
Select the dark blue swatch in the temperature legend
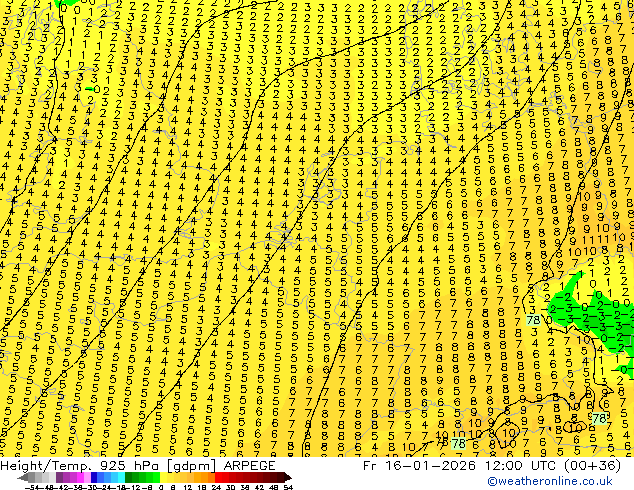[94, 477]
